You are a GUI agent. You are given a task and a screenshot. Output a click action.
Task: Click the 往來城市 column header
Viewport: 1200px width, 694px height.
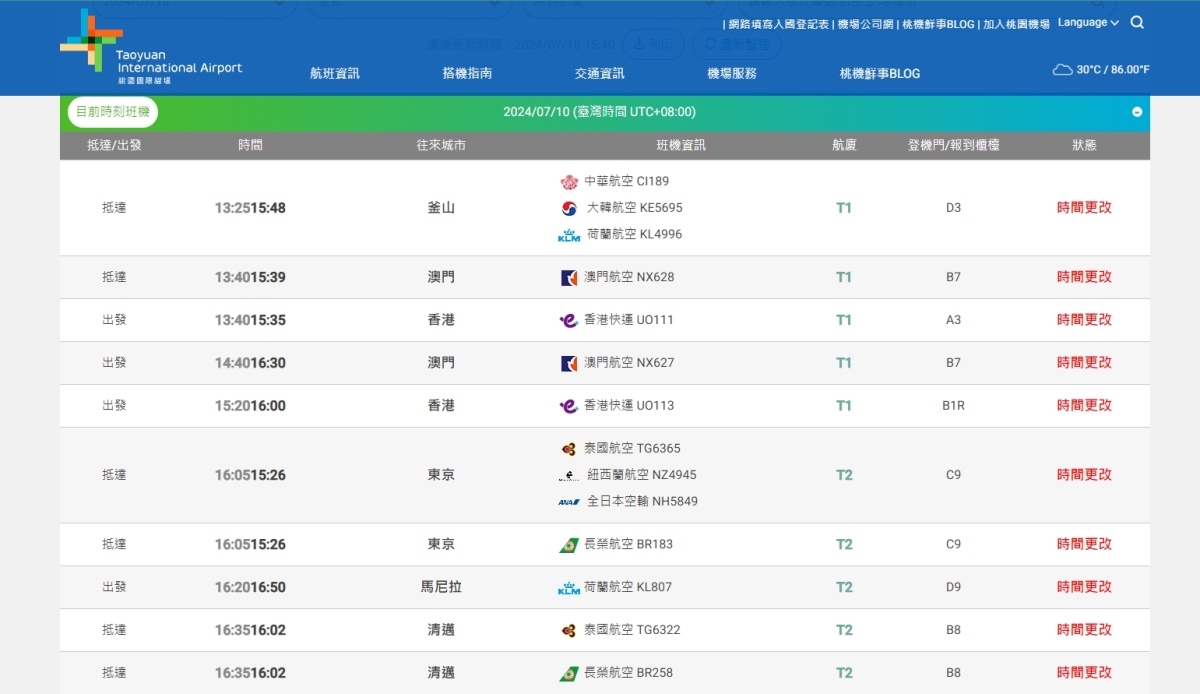tap(441, 145)
